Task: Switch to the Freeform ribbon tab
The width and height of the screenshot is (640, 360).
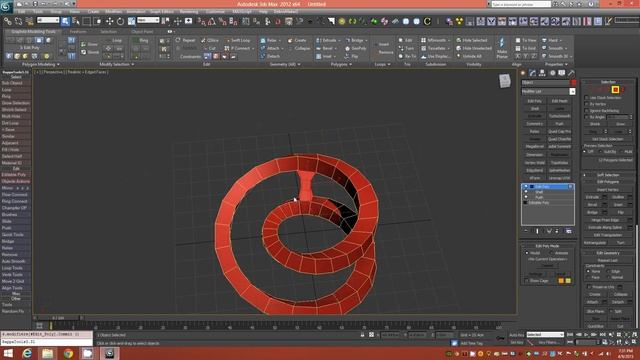Action: 78,31
